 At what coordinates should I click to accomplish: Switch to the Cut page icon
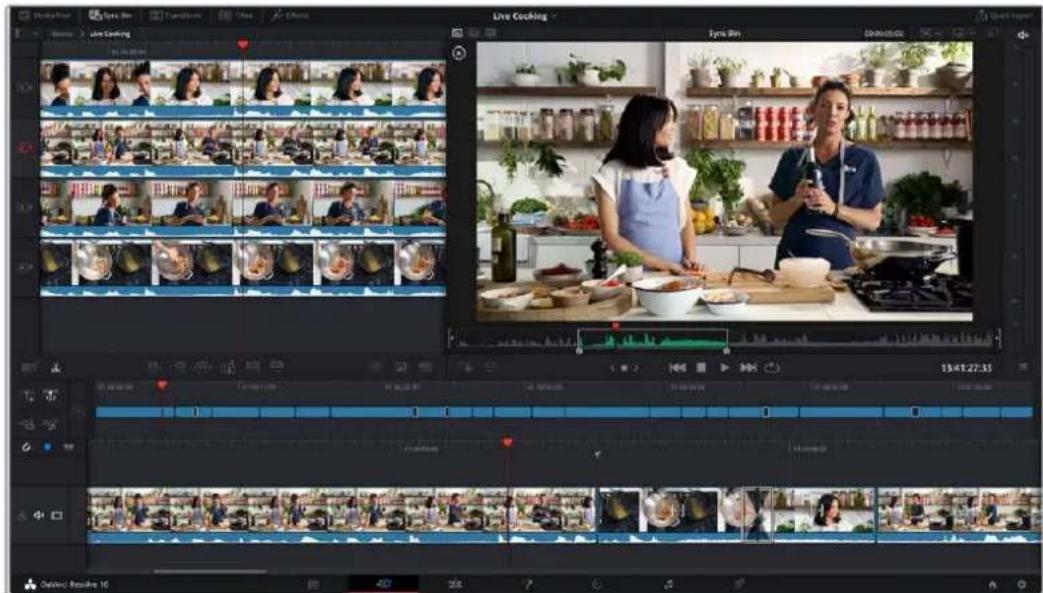pos(384,584)
